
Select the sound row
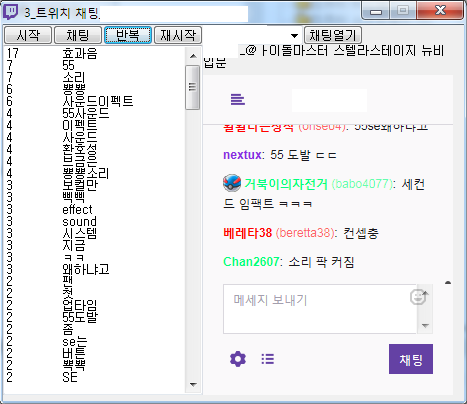[94, 221]
